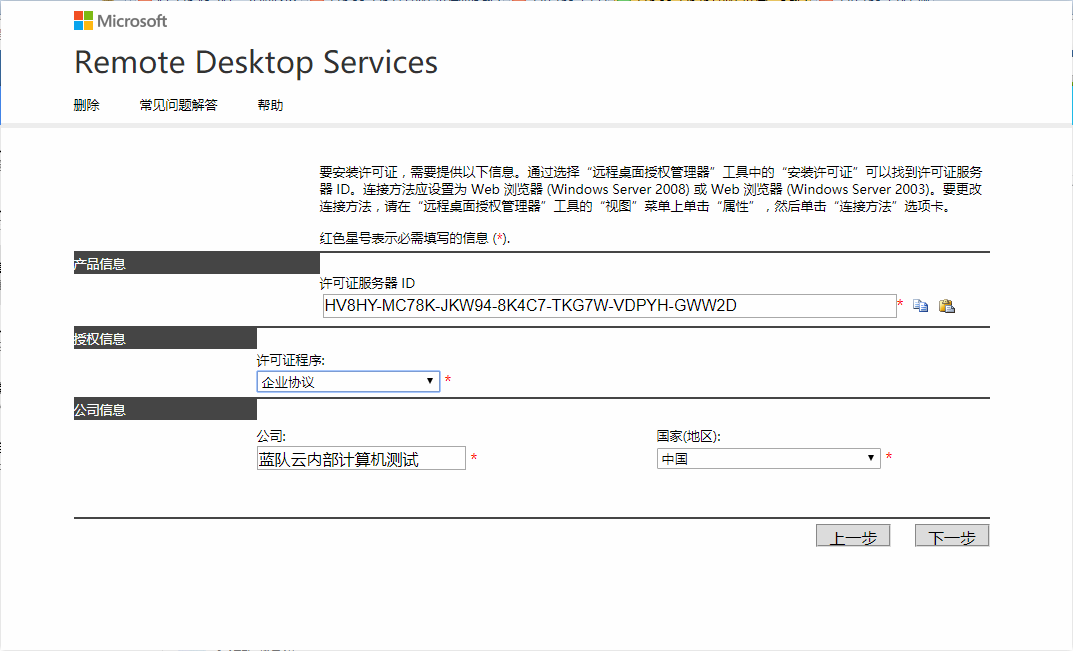The image size is (1073, 651).
Task: Open the 删除 menu item
Action: [x=87, y=105]
